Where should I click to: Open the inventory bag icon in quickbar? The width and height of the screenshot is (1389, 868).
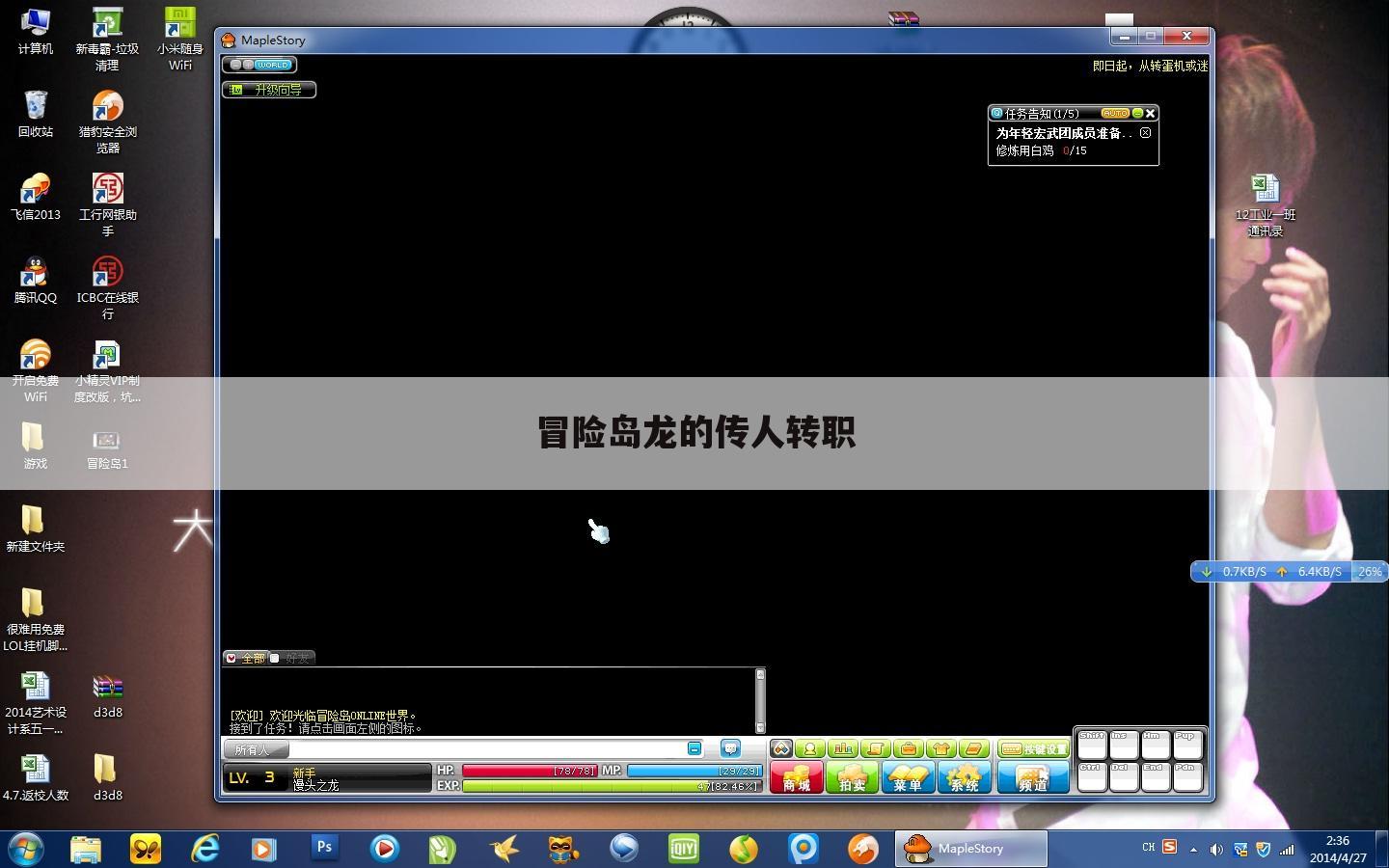click(x=909, y=749)
